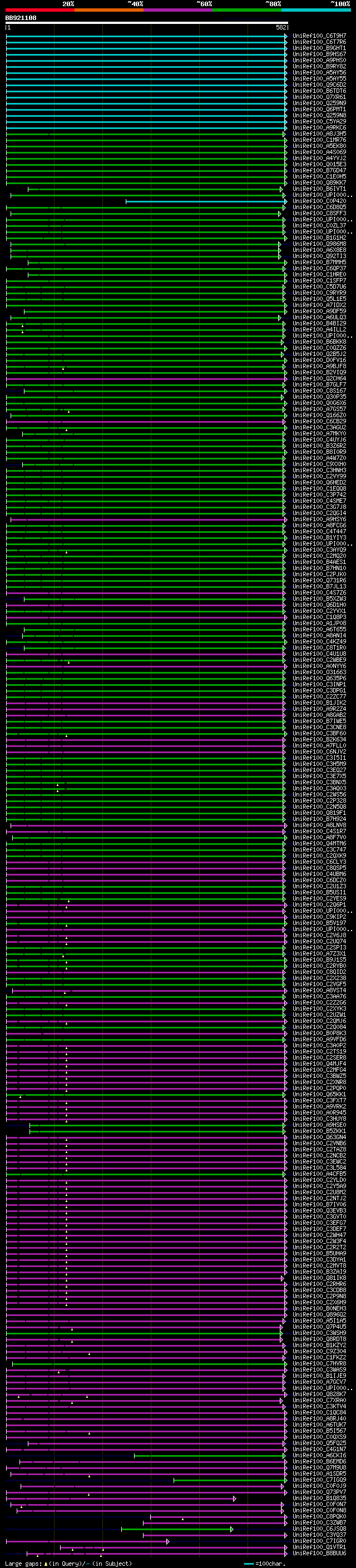Select the BB921108 query label

[21, 18]
